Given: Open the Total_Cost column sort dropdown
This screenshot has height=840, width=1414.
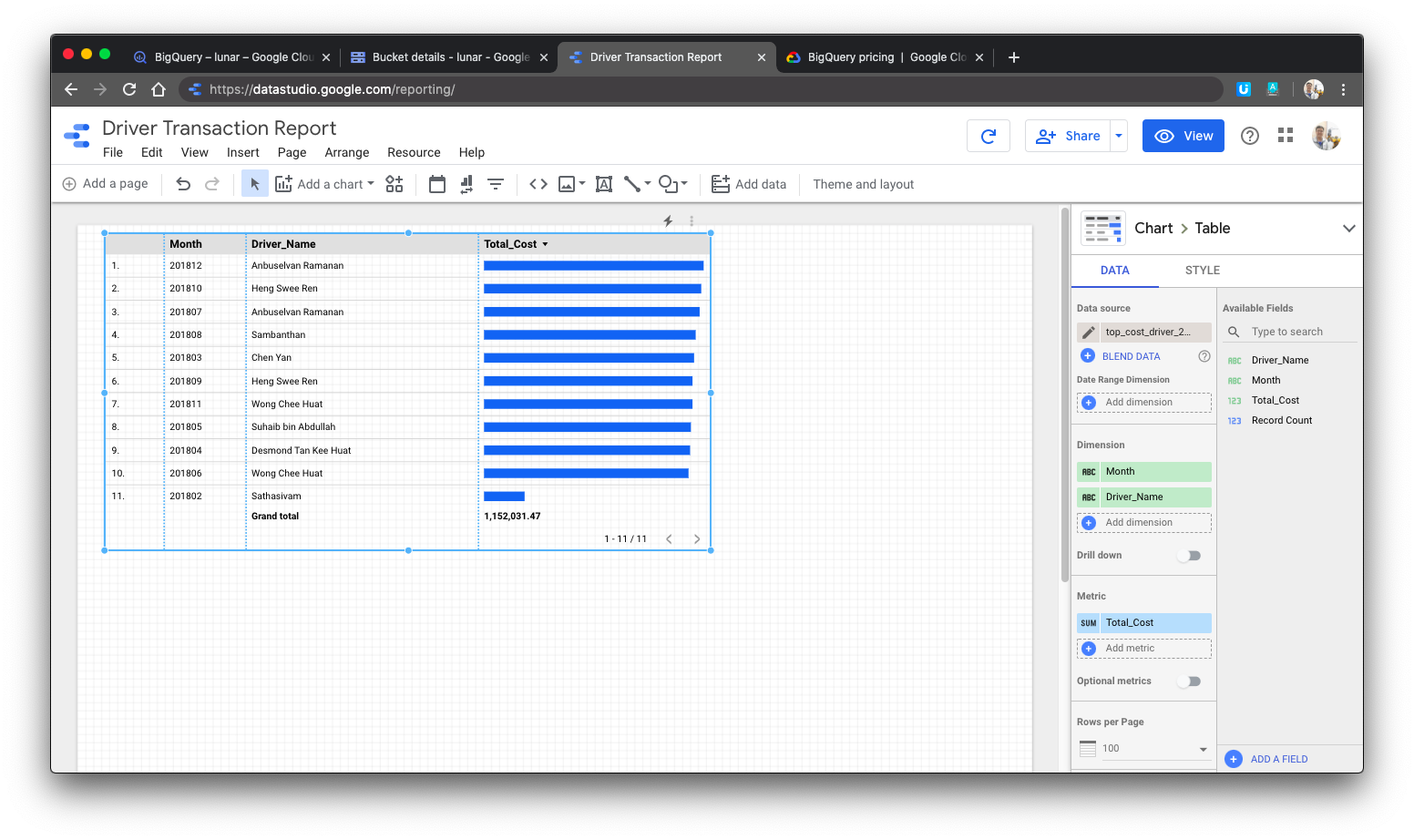Looking at the screenshot, I should (x=544, y=243).
